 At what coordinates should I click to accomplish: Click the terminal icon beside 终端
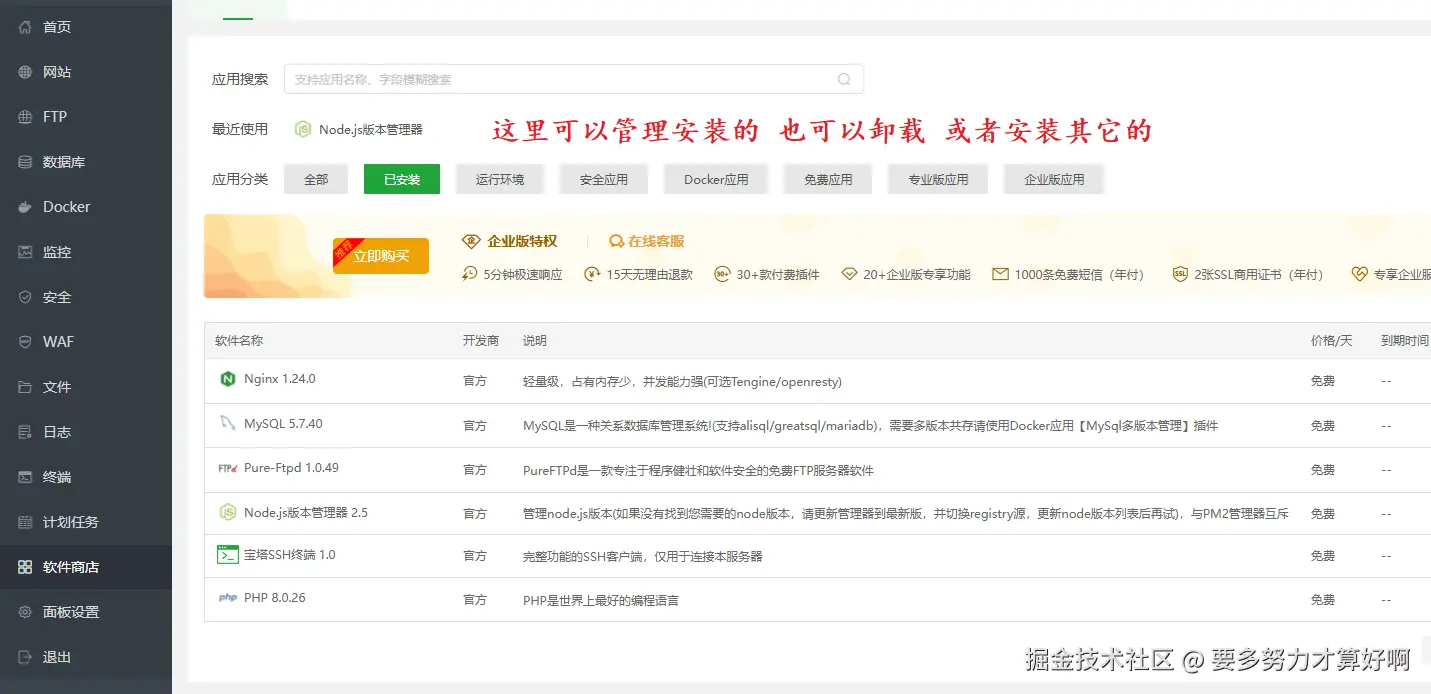(25, 477)
